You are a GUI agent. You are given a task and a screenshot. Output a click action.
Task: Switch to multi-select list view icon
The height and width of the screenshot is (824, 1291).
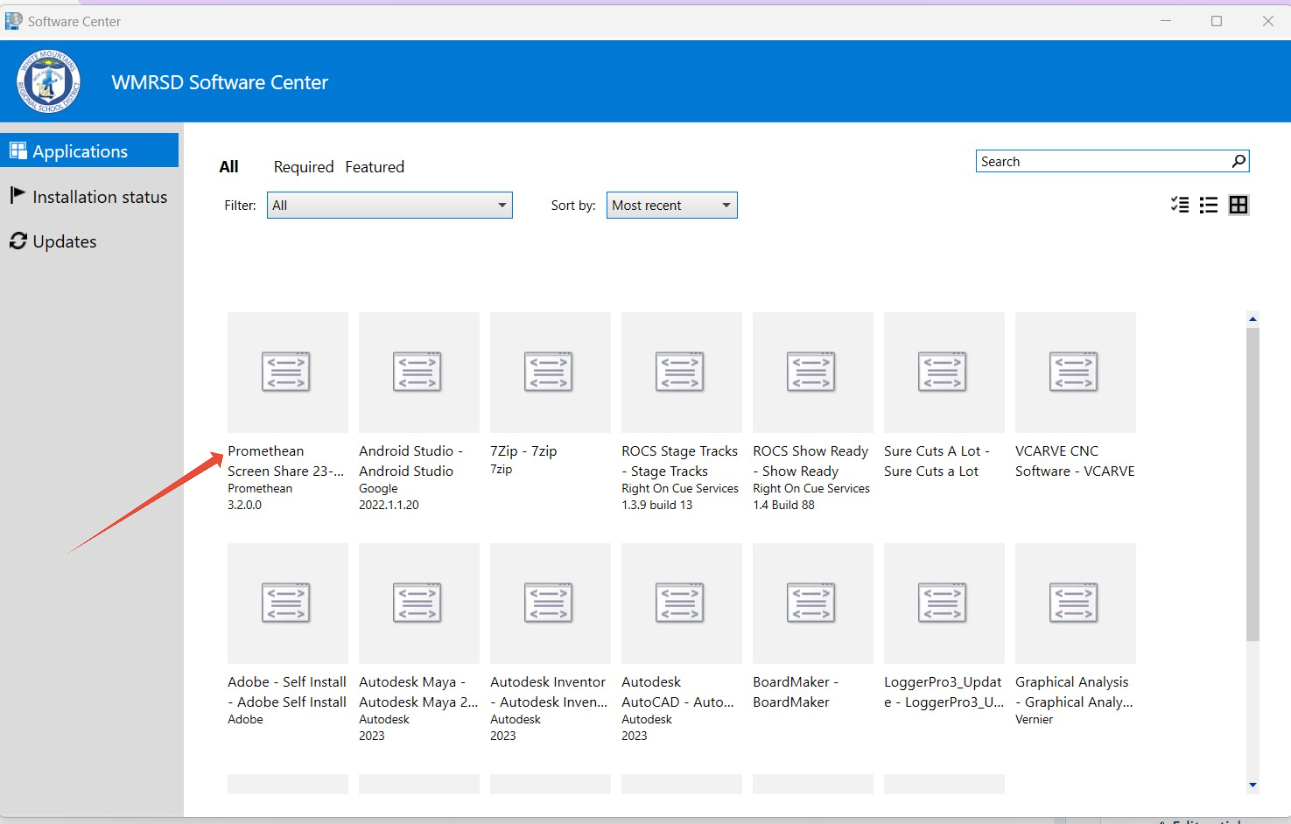click(1180, 205)
